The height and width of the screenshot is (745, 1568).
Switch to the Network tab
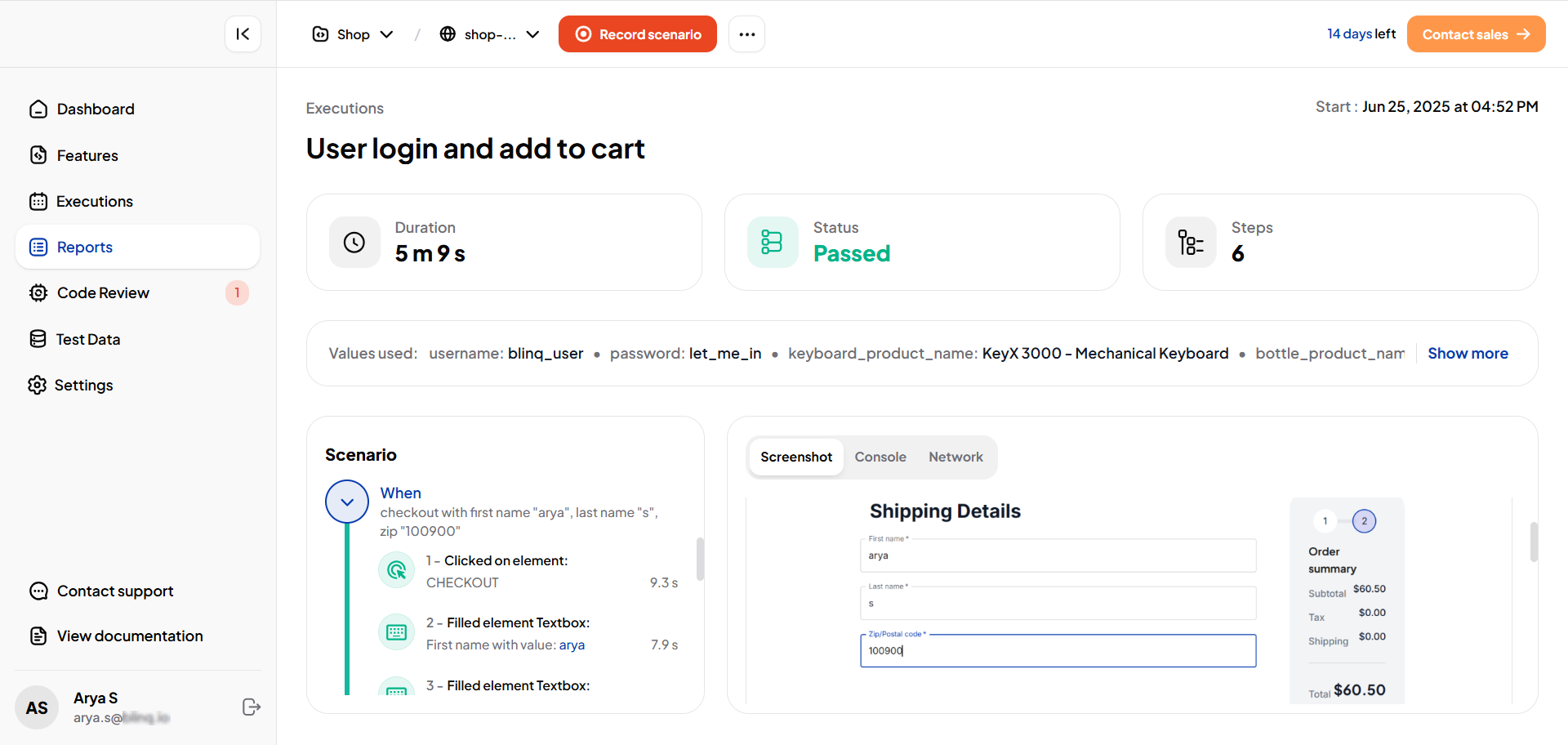tap(955, 457)
